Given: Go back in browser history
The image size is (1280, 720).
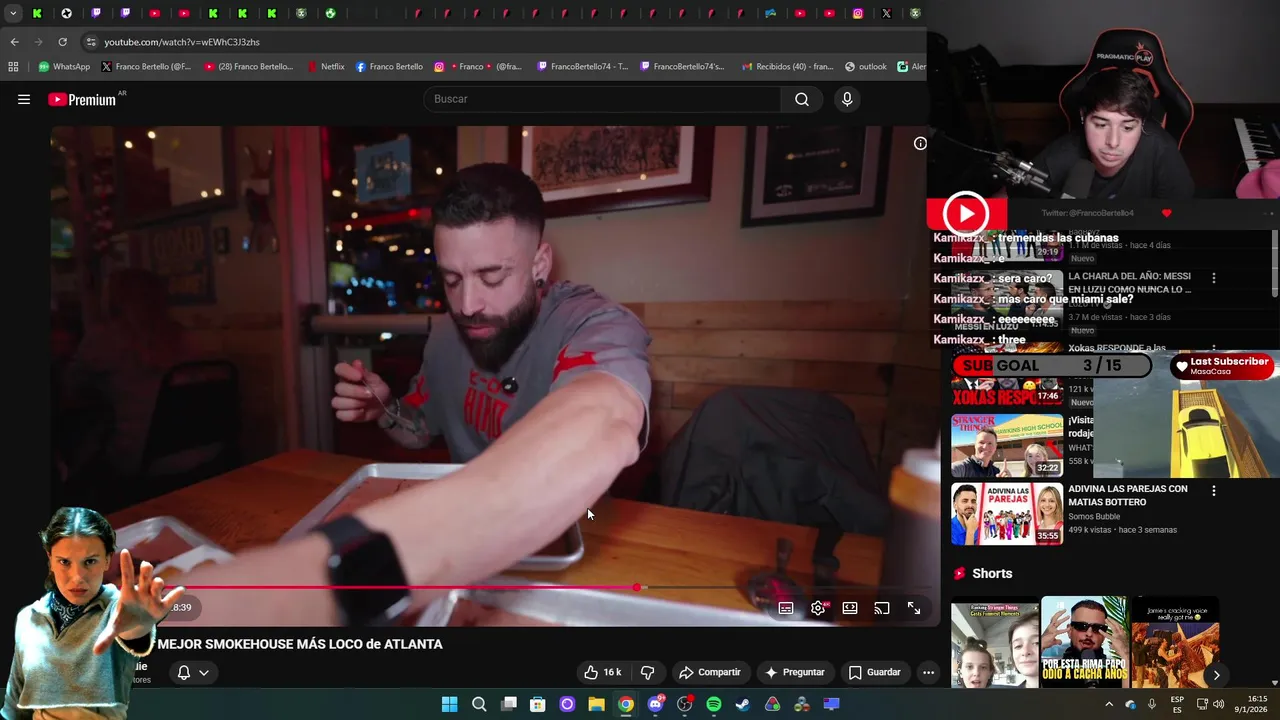Looking at the screenshot, I should (x=14, y=42).
